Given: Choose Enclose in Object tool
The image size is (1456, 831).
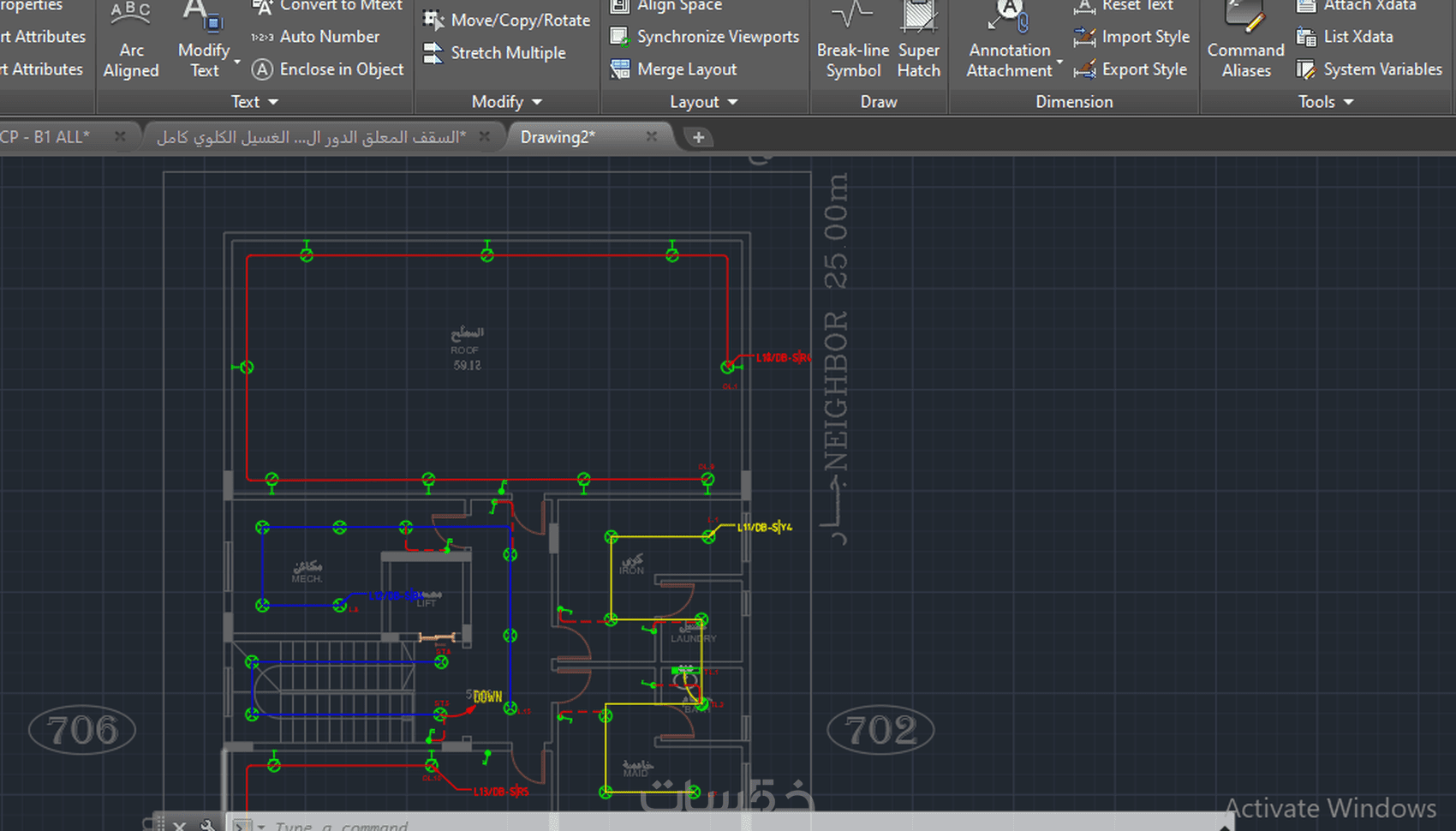Looking at the screenshot, I should click(328, 69).
